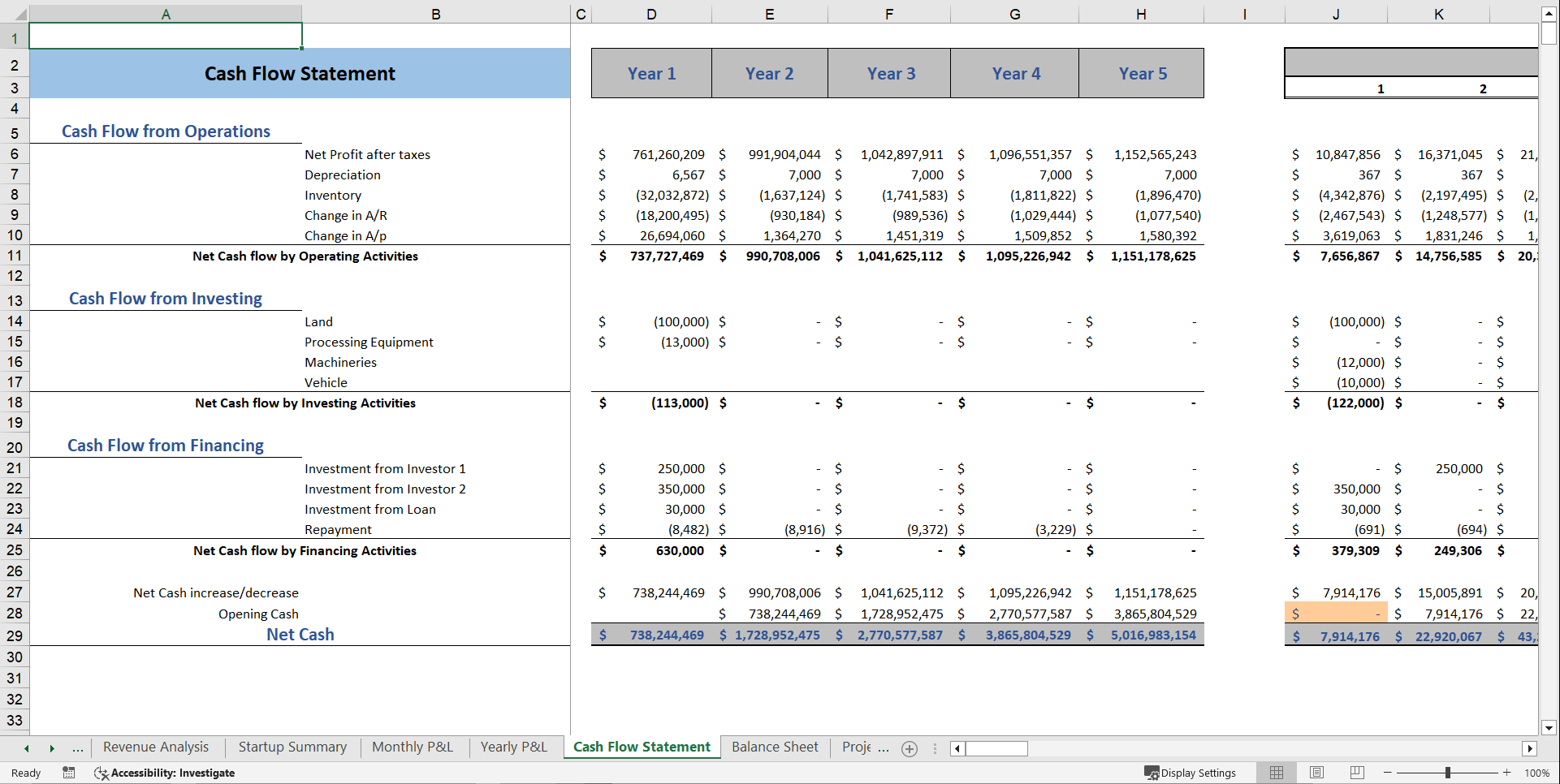Navigate to next sheet tab arrow
Viewport: 1560px width, 784px height.
click(52, 748)
